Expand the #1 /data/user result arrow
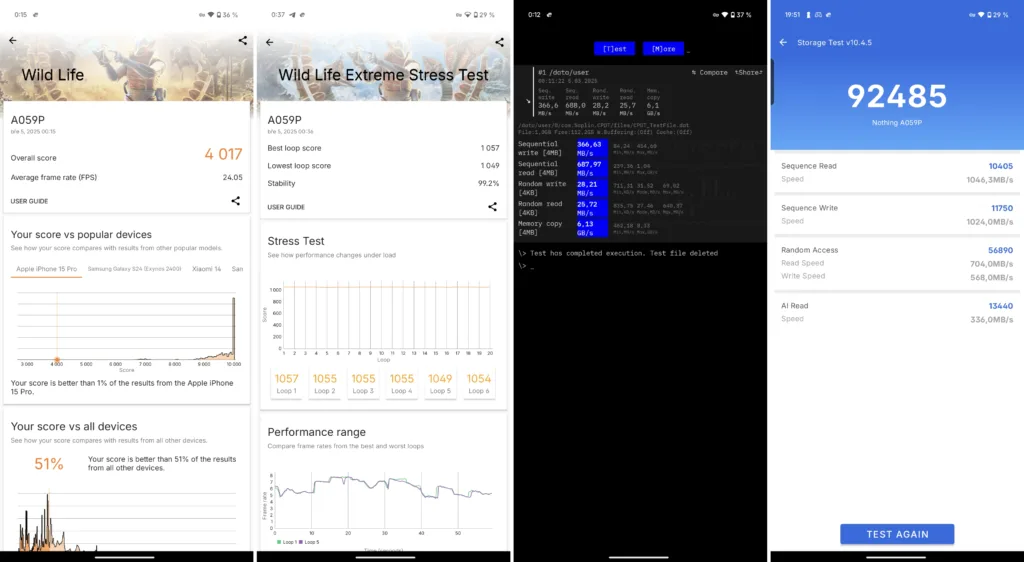Viewport: 1024px width, 562px height. [x=530, y=101]
